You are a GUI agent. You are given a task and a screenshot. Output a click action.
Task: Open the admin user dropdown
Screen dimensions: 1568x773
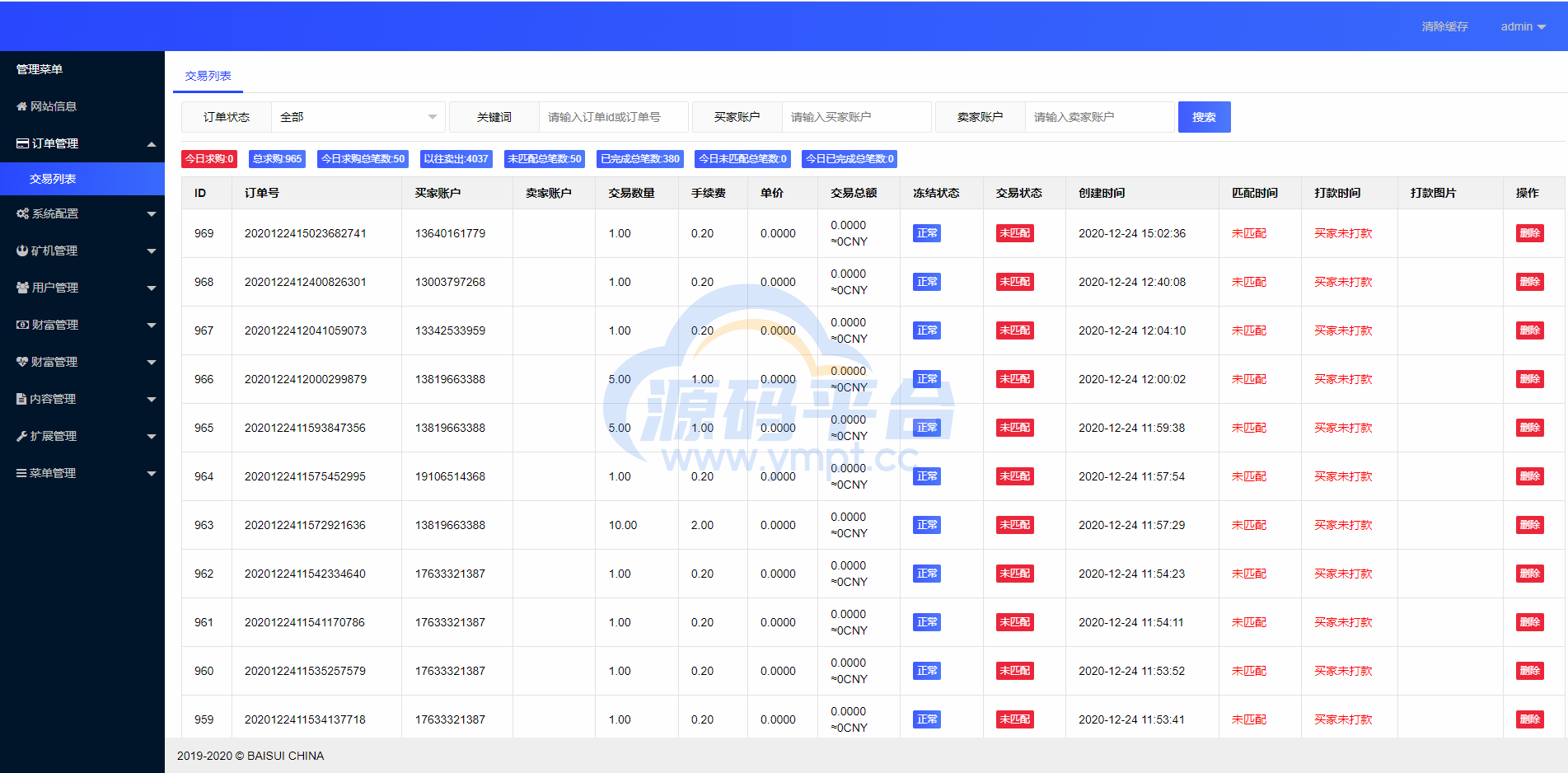(1523, 26)
